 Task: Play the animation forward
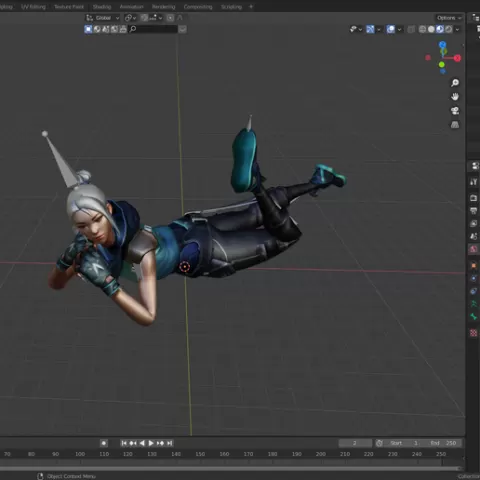tap(151, 443)
